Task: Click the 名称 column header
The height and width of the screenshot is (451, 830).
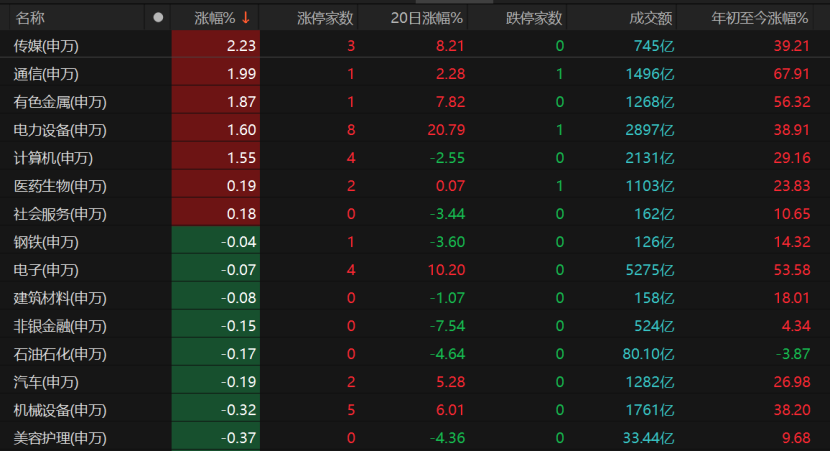Action: click(x=30, y=18)
